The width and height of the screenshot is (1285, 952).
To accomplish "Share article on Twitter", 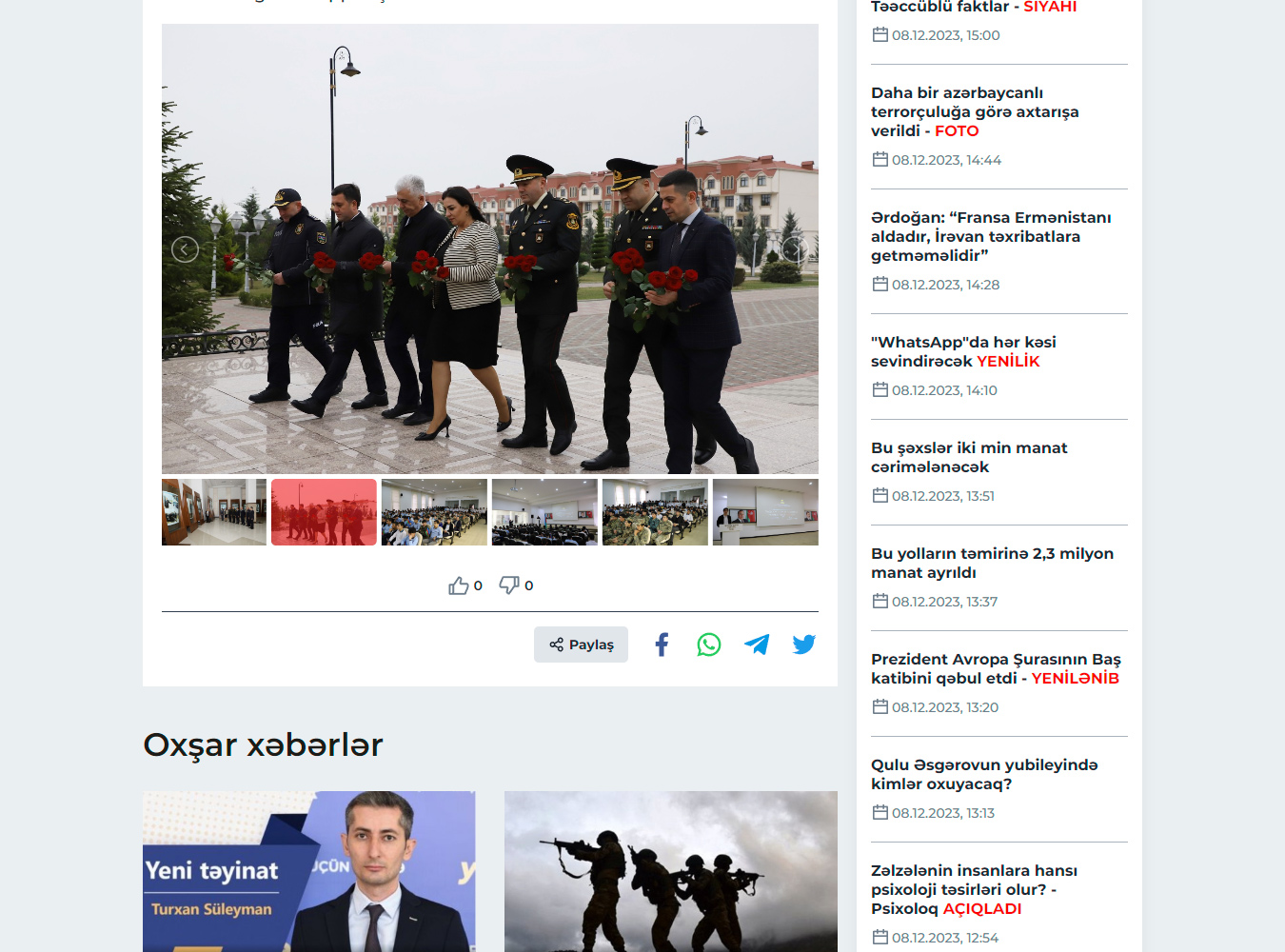I will pos(804,645).
